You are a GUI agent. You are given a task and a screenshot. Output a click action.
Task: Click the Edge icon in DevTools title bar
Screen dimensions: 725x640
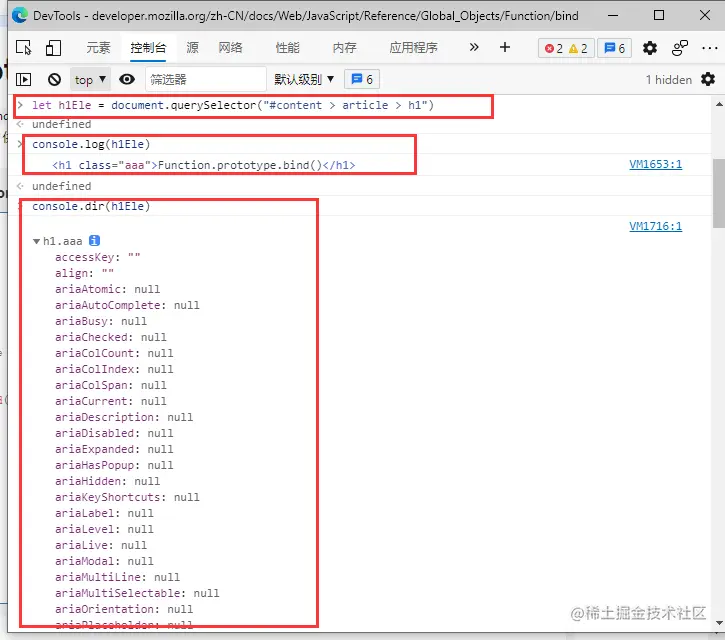(x=20, y=16)
